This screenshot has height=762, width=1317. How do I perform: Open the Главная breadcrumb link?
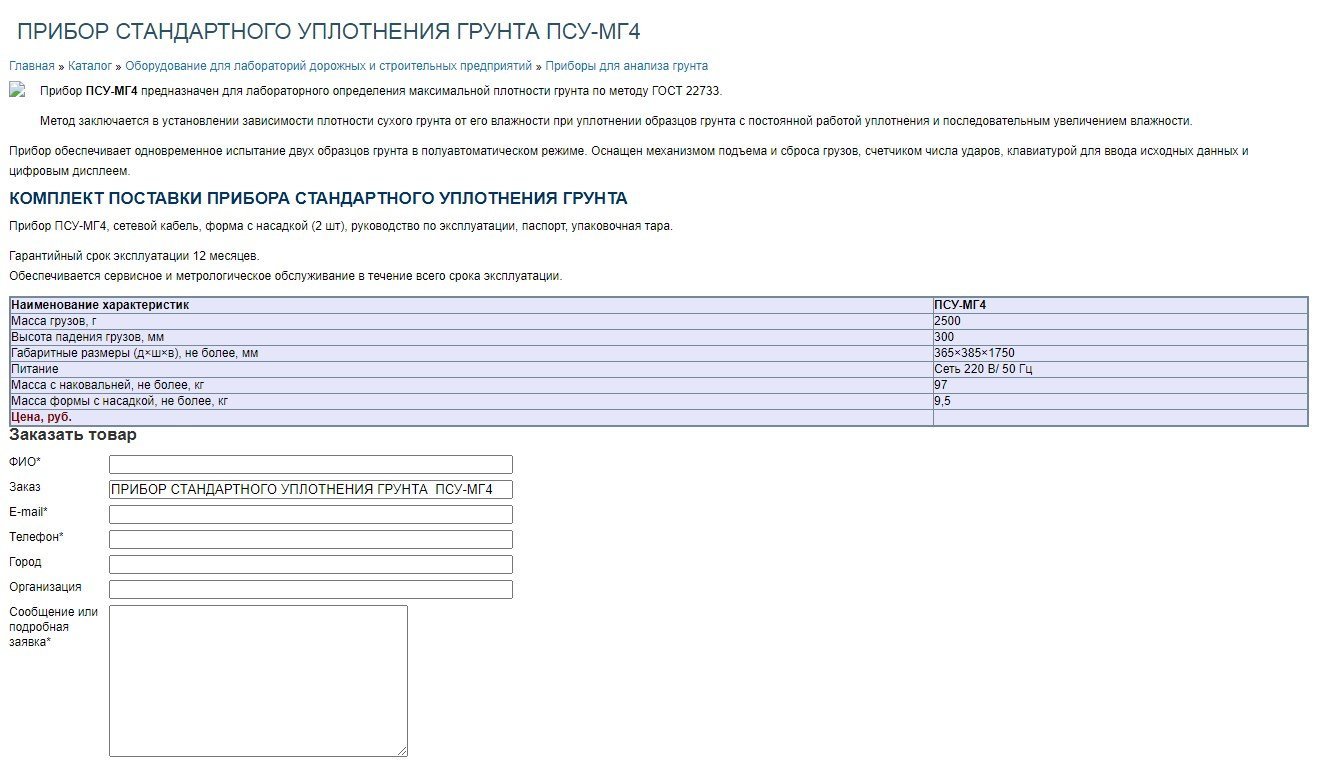click(x=32, y=66)
